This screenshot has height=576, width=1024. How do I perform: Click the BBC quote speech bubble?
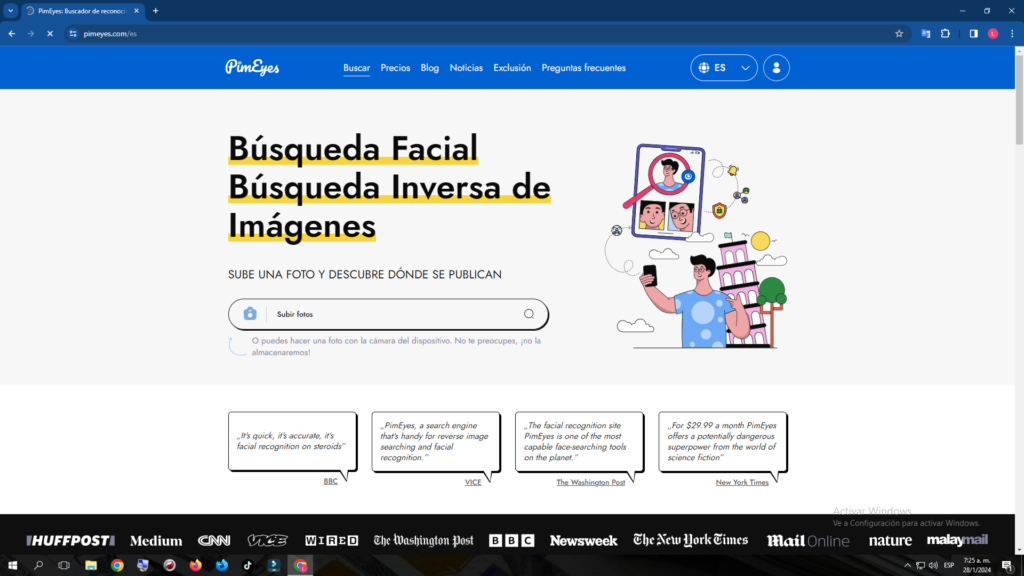[293, 441]
